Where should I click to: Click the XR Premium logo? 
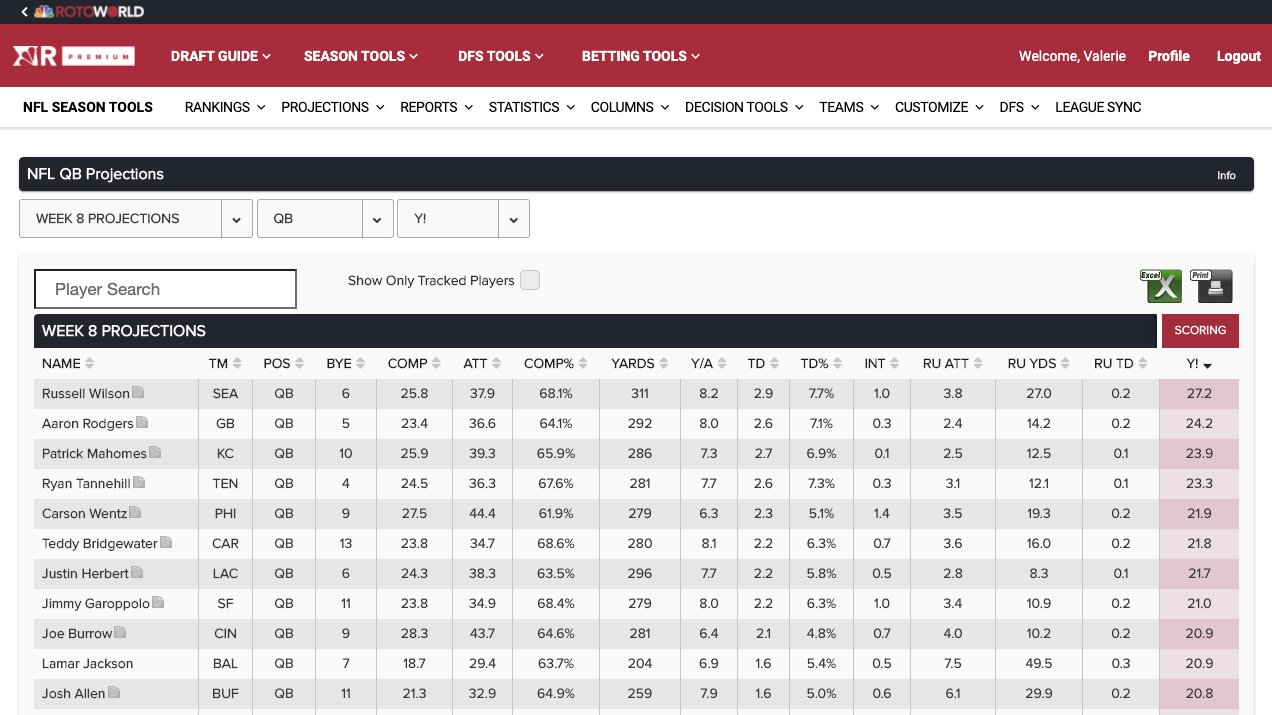73,56
